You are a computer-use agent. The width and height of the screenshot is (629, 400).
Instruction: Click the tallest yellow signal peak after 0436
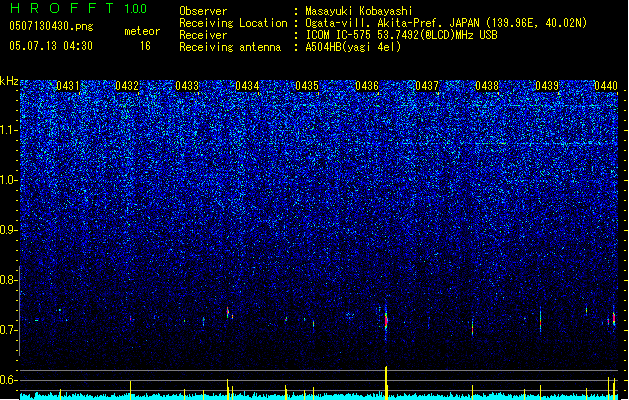pyautogui.click(x=386, y=382)
